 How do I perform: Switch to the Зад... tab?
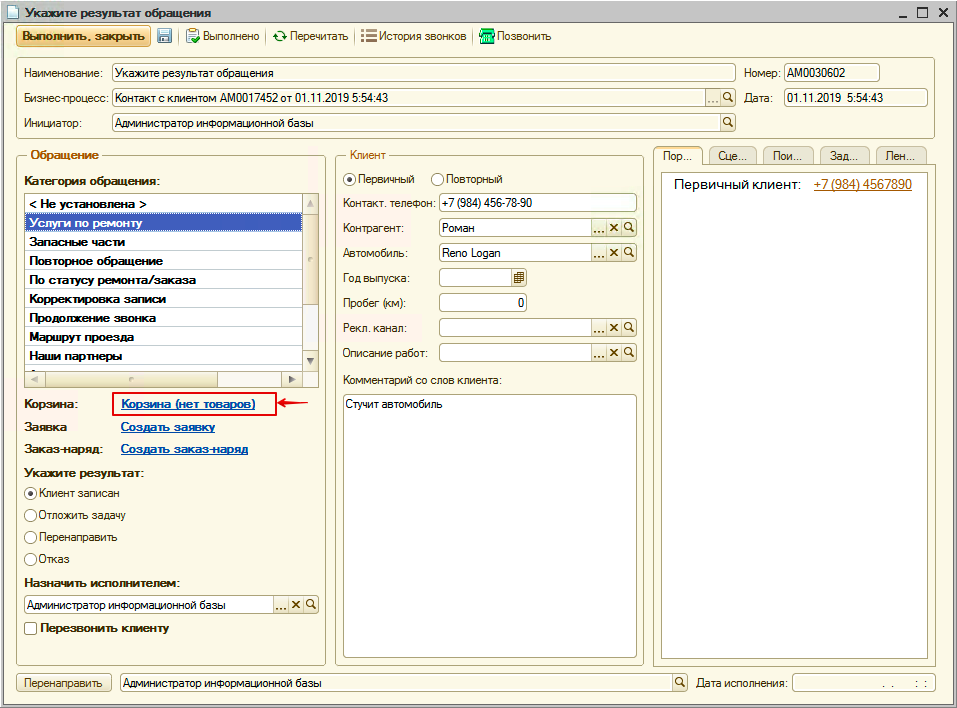(844, 155)
